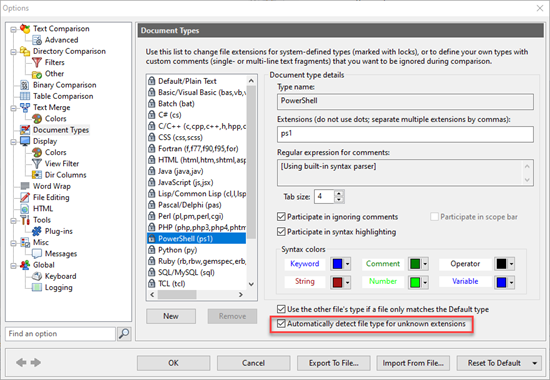Viewport: 550px width, 380px height.
Task: Click the Misc icon in tree
Action: (x=25, y=242)
